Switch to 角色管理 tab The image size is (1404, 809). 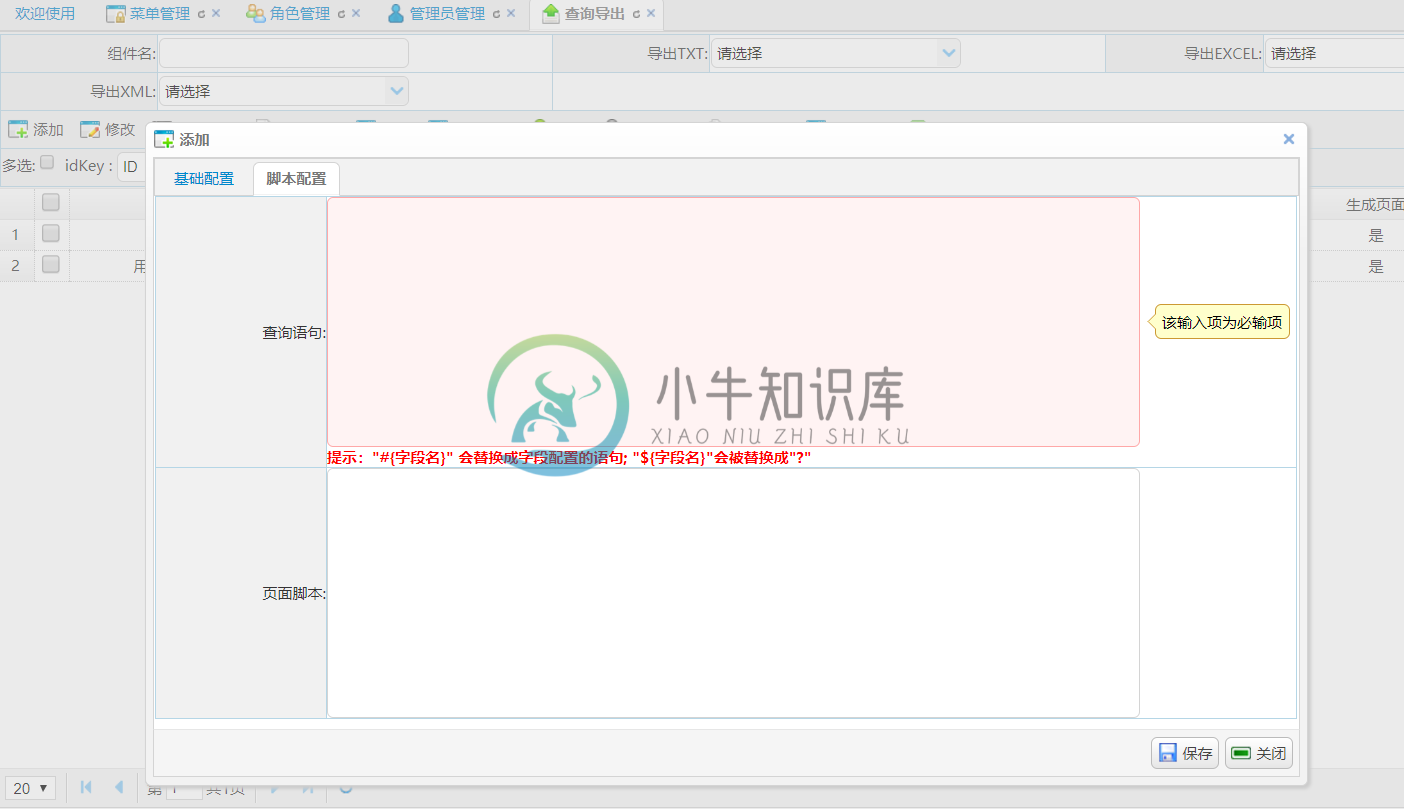[300, 14]
